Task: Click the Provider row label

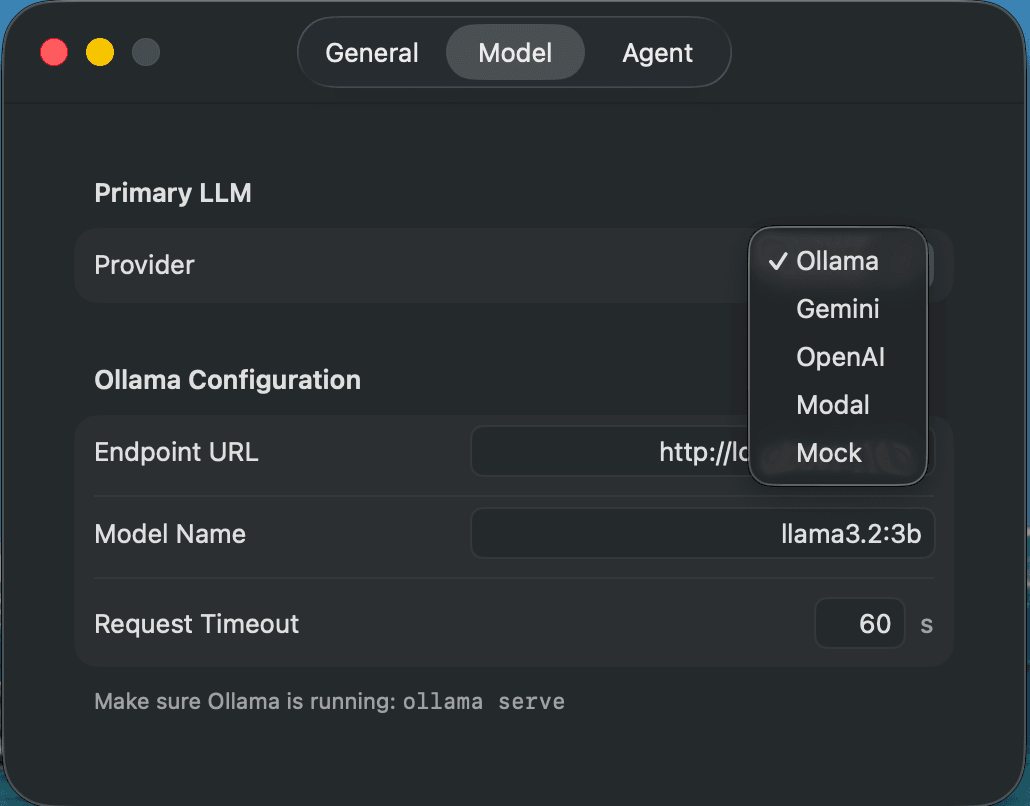Action: [143, 265]
